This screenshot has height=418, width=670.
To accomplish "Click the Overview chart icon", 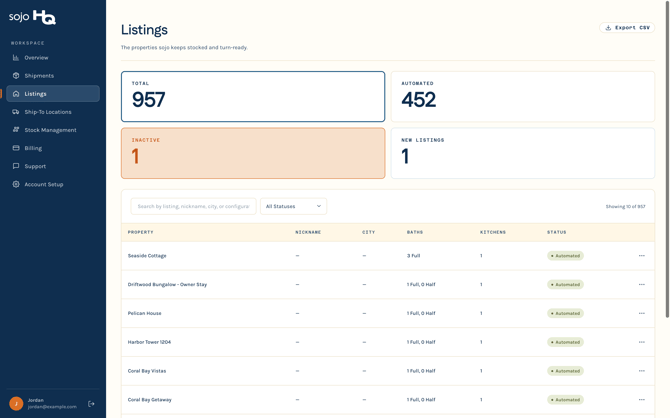I will click(x=16, y=58).
